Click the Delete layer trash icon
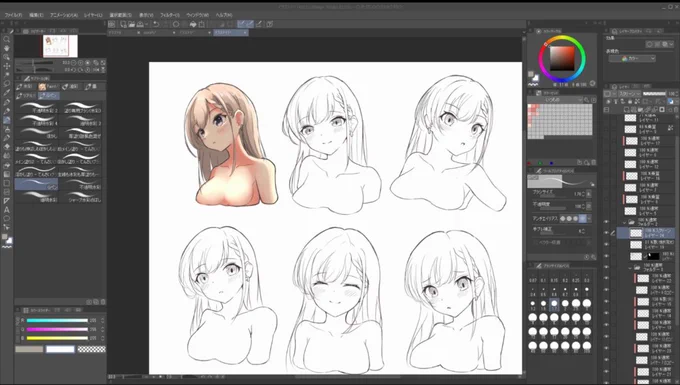This screenshot has width=680, height=385. tap(676, 109)
